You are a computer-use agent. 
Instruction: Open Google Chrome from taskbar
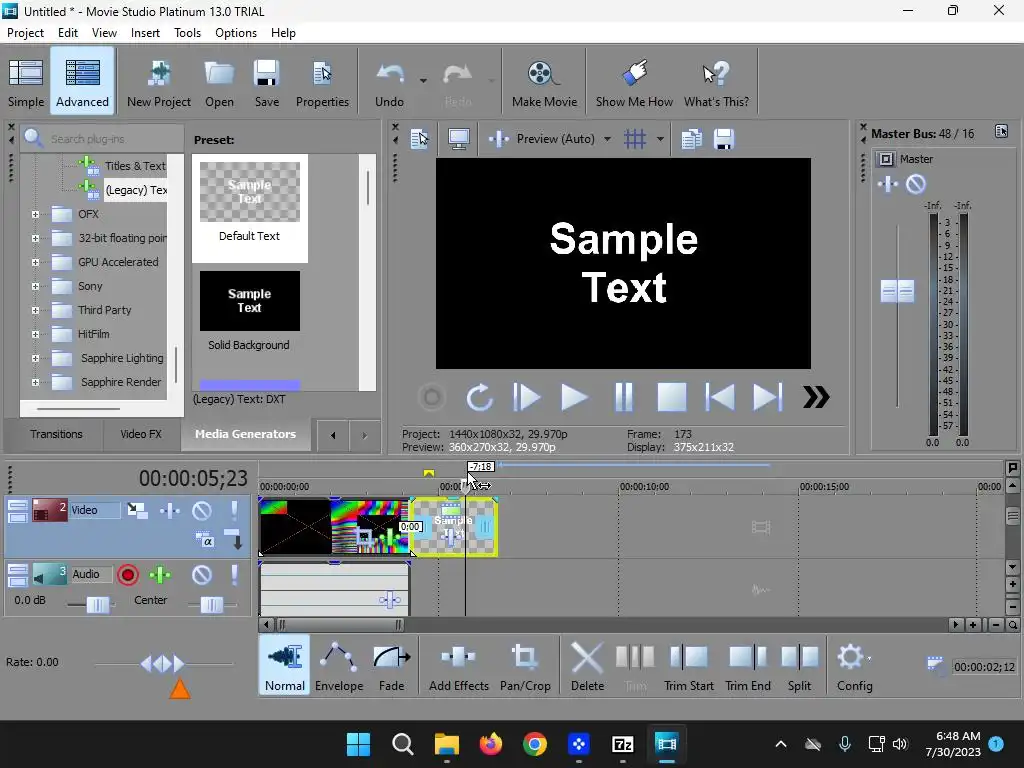tap(534, 744)
